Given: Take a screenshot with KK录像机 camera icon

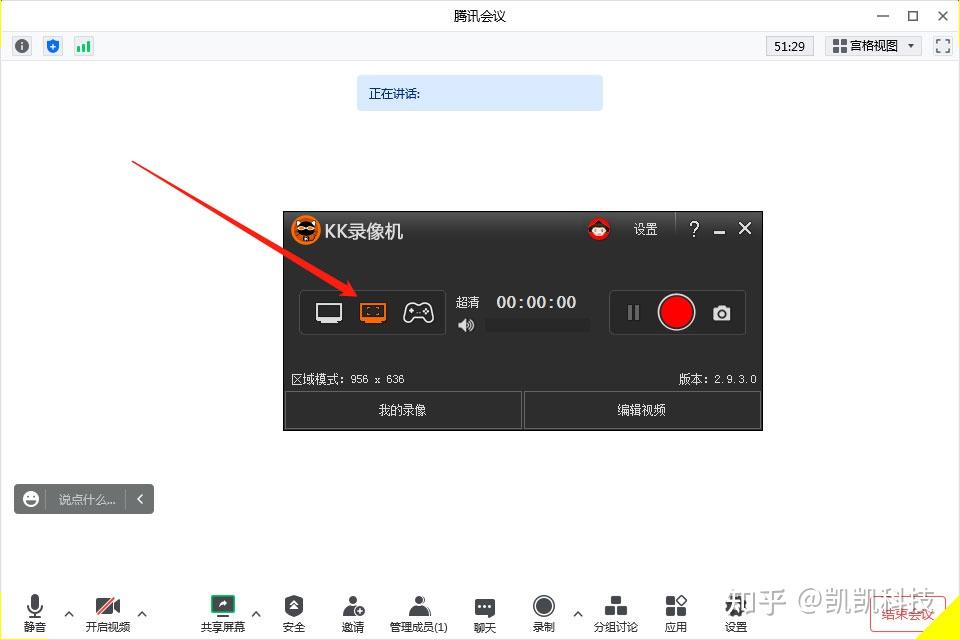Looking at the screenshot, I should point(722,312).
